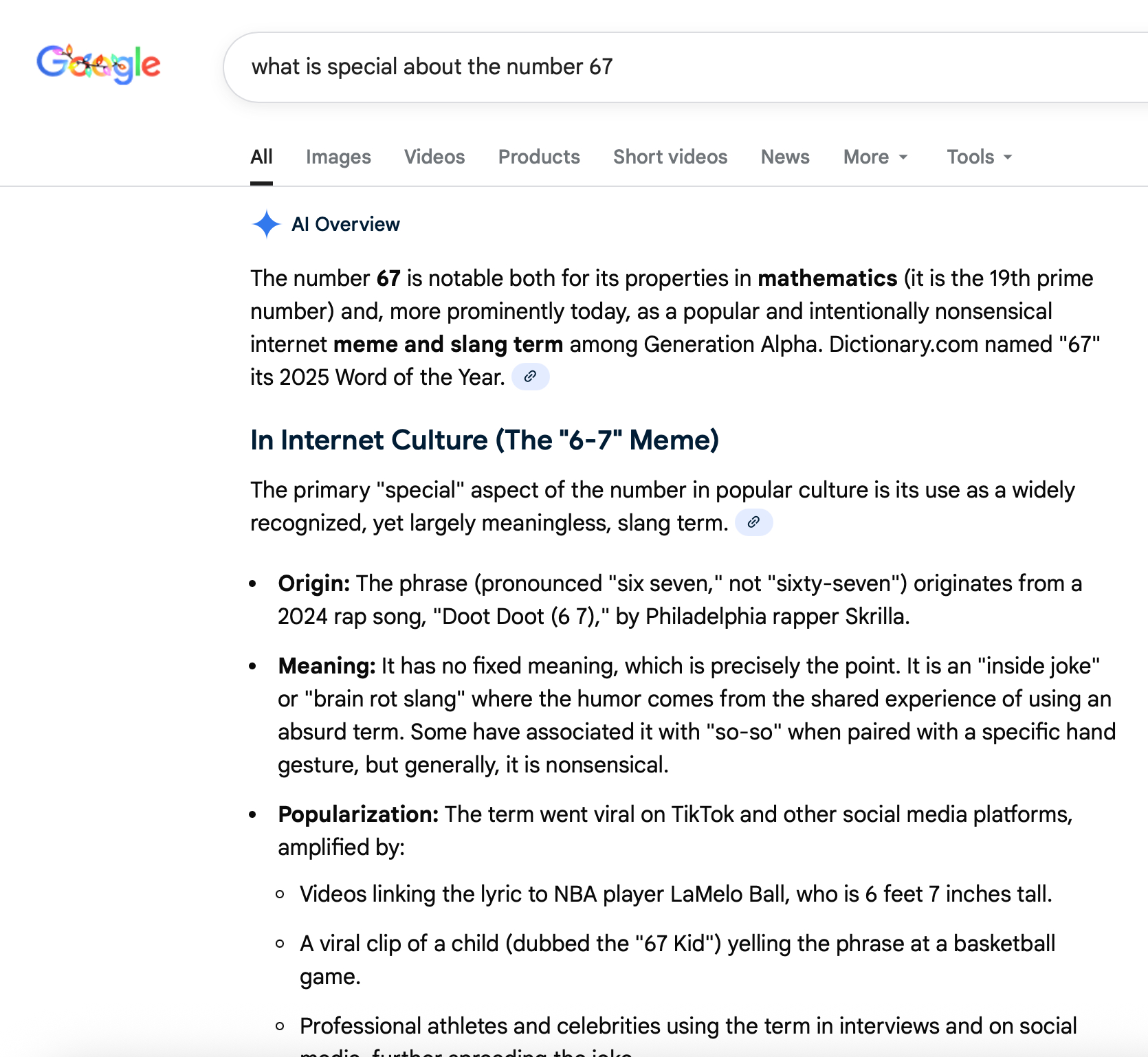Select the All results tab
Image resolution: width=1148 pixels, height=1057 pixels.
[261, 157]
